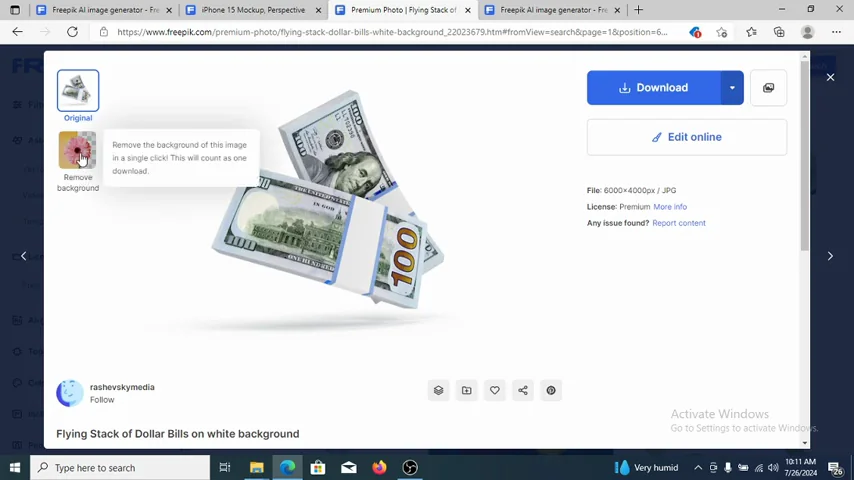Open the Favorites list icon

click(x=752, y=32)
